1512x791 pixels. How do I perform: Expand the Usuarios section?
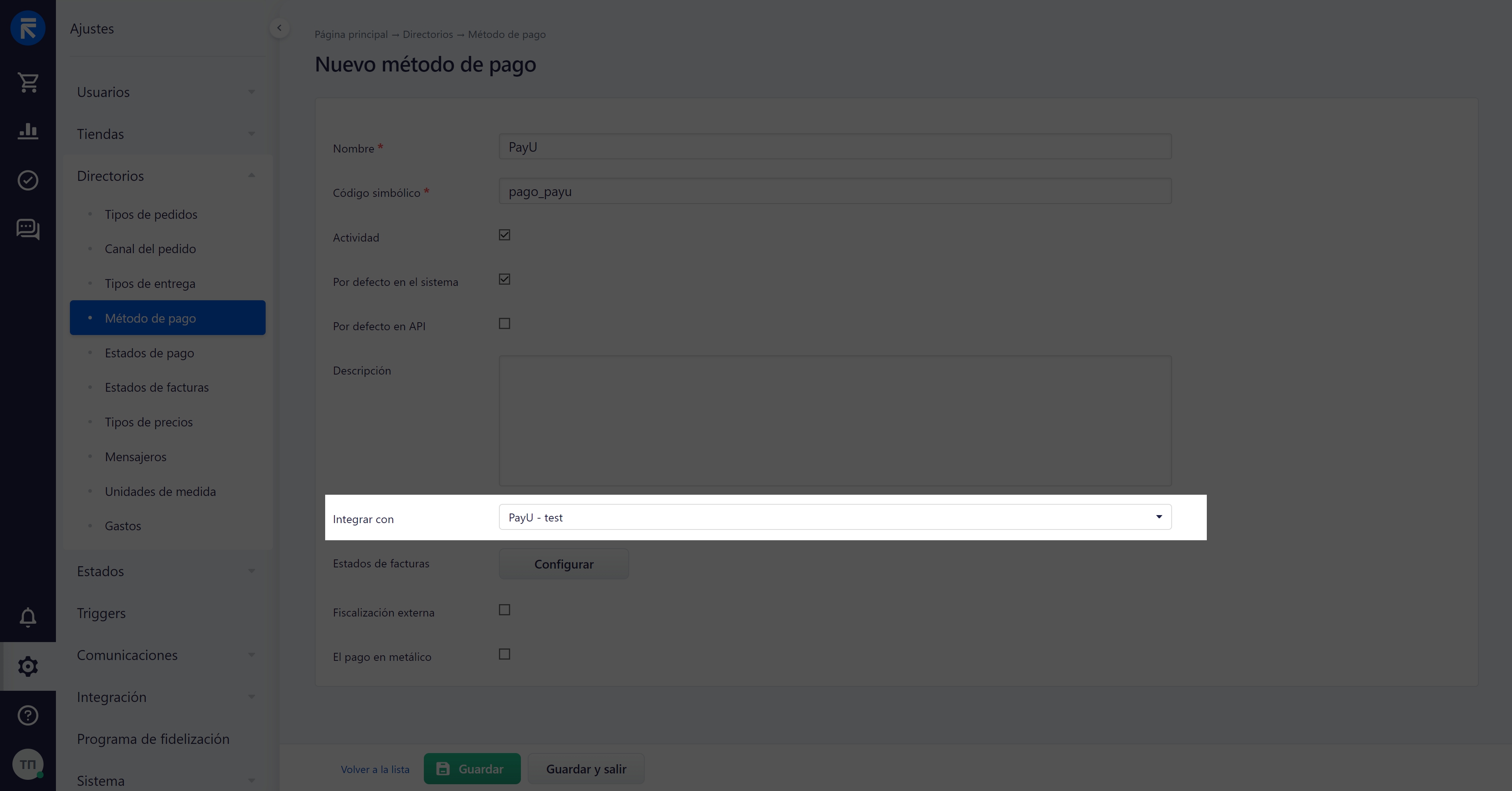pos(167,92)
